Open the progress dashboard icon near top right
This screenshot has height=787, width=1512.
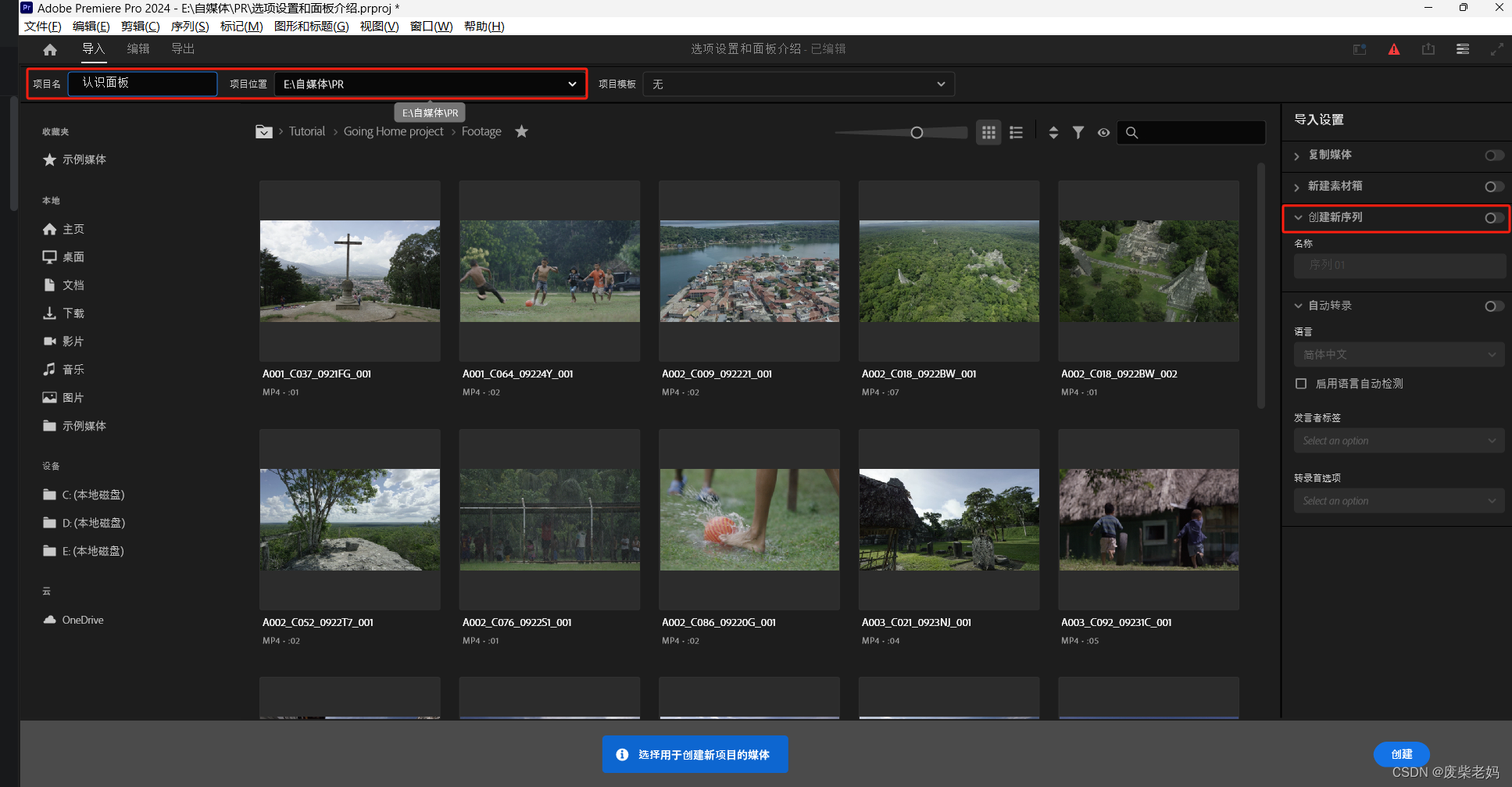pos(1360,49)
